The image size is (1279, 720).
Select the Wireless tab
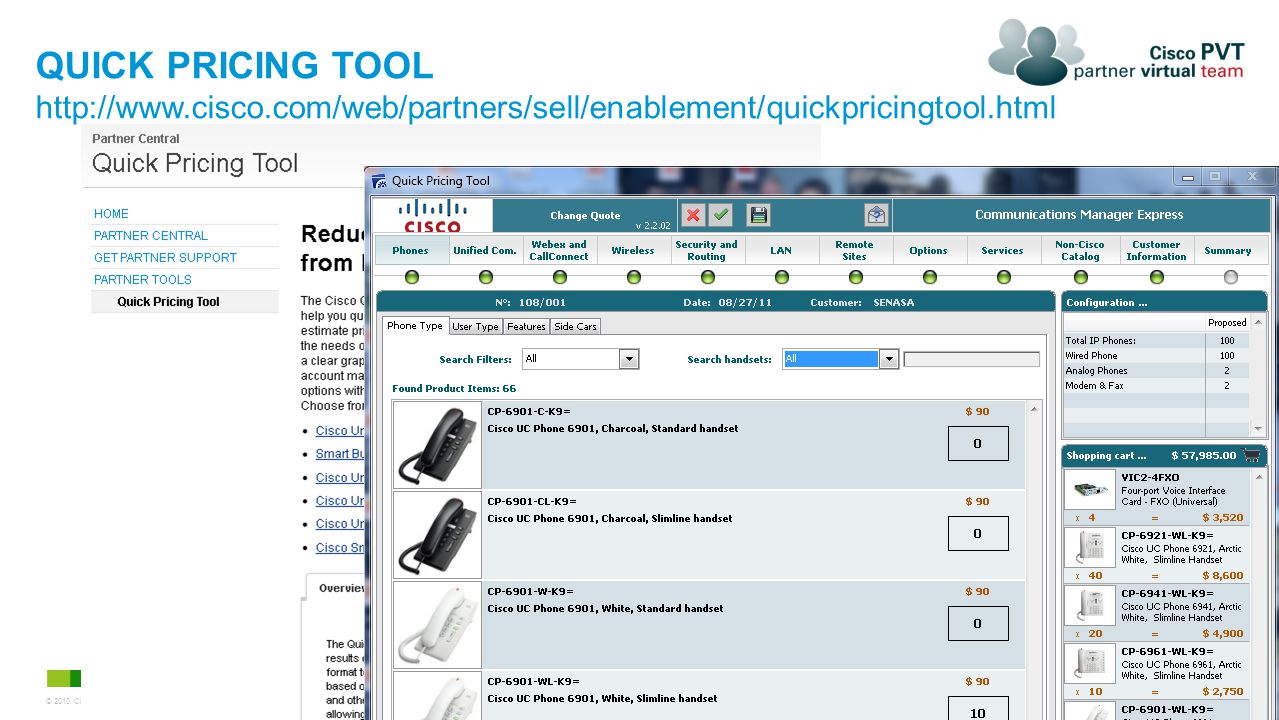pos(633,250)
